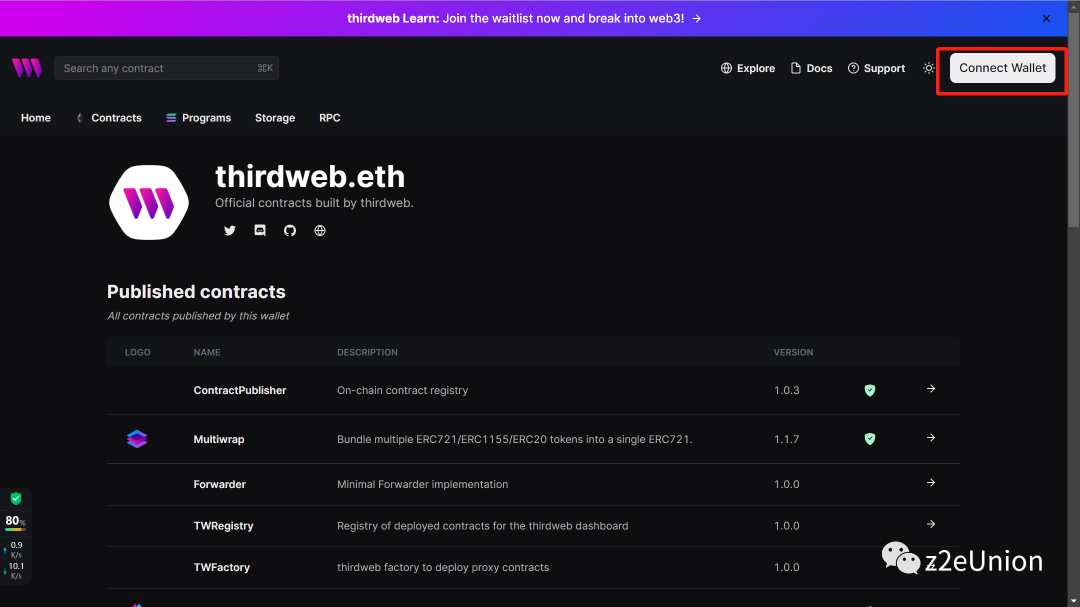Open thirdweb's GitHub icon link
The image size is (1080, 607).
pyautogui.click(x=290, y=230)
